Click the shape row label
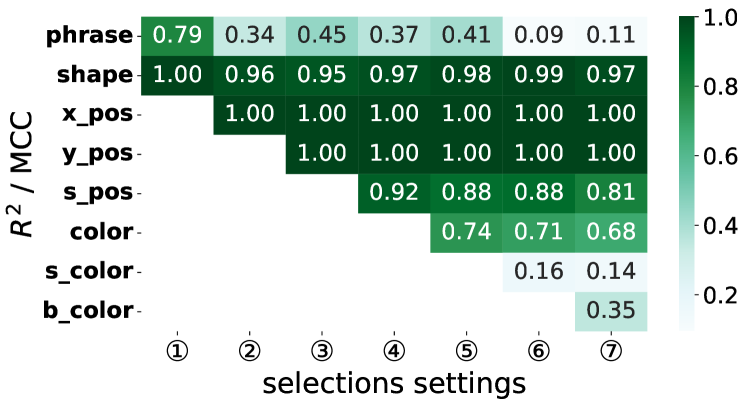The image size is (747, 407). [x=94, y=75]
